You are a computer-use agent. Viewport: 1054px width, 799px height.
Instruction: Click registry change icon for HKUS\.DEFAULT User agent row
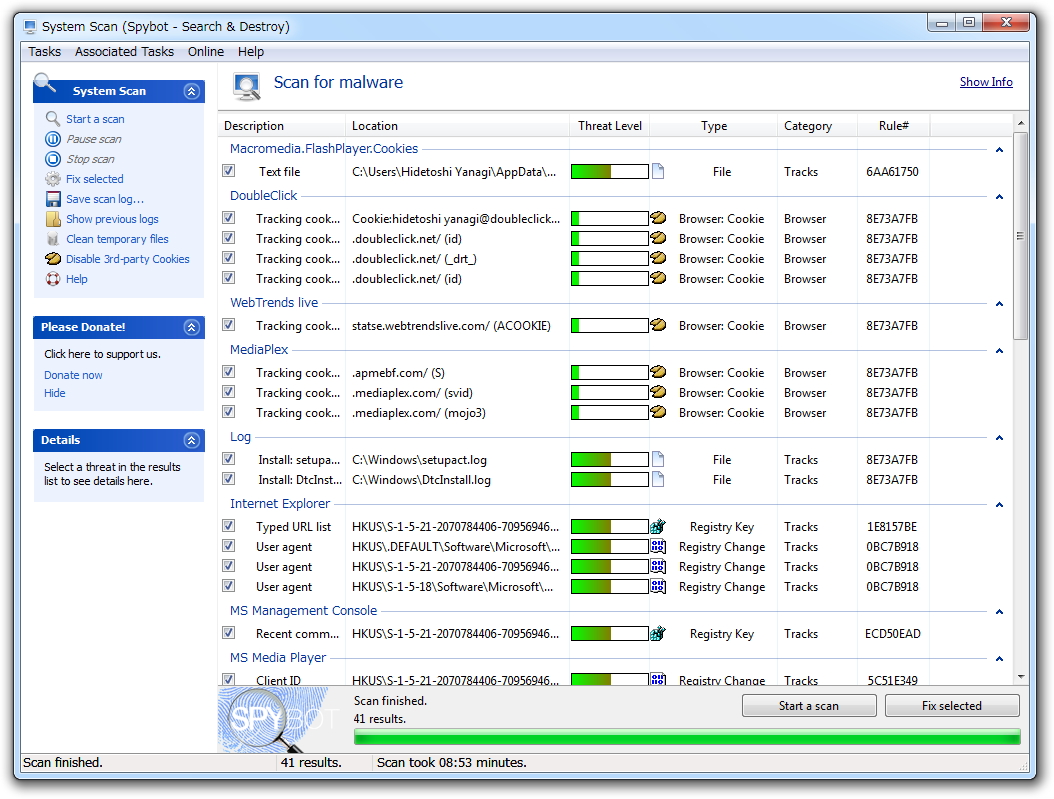click(x=658, y=546)
